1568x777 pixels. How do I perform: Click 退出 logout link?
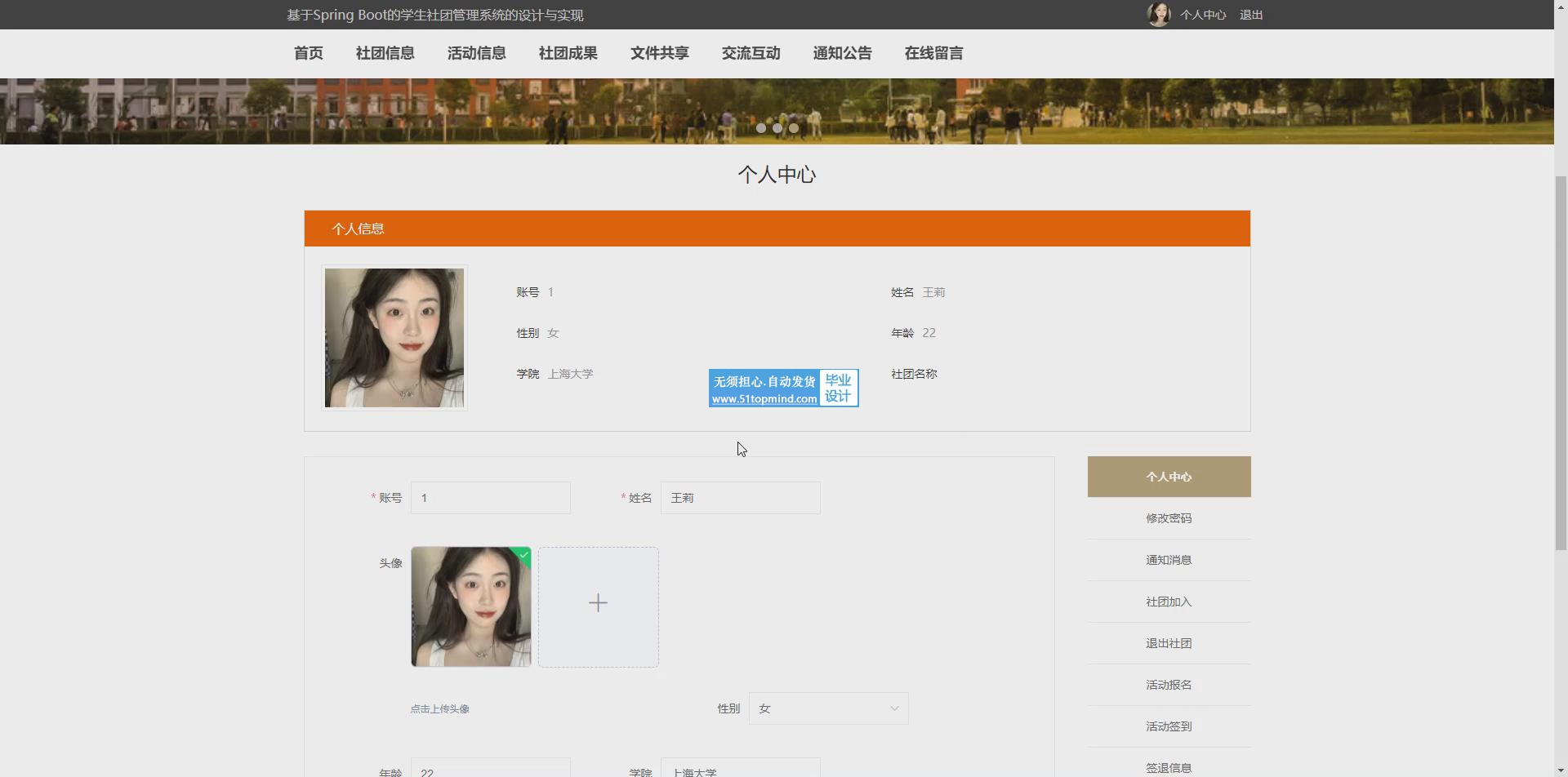(x=1250, y=15)
